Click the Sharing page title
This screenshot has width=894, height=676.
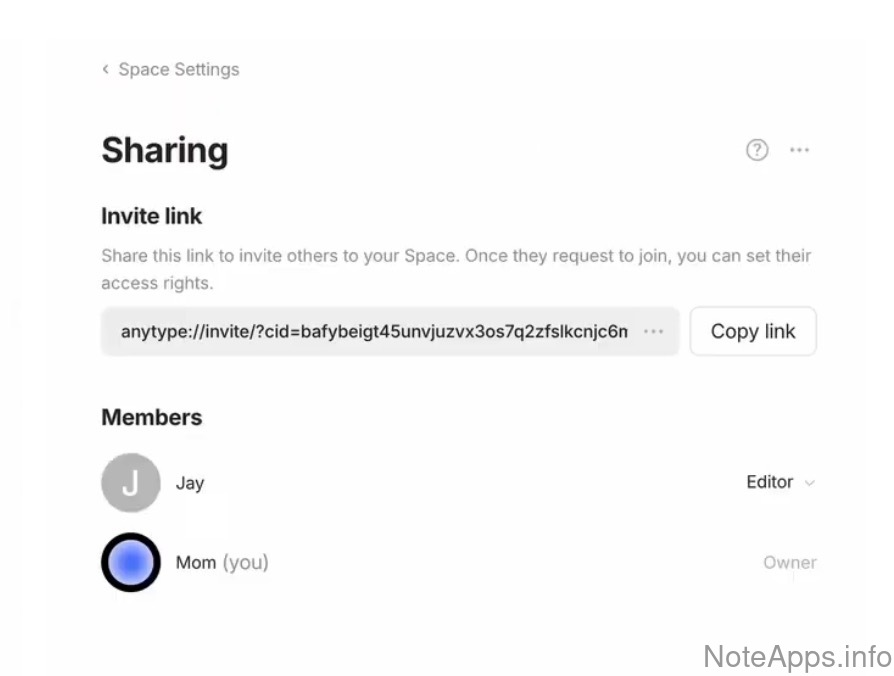[x=165, y=150]
